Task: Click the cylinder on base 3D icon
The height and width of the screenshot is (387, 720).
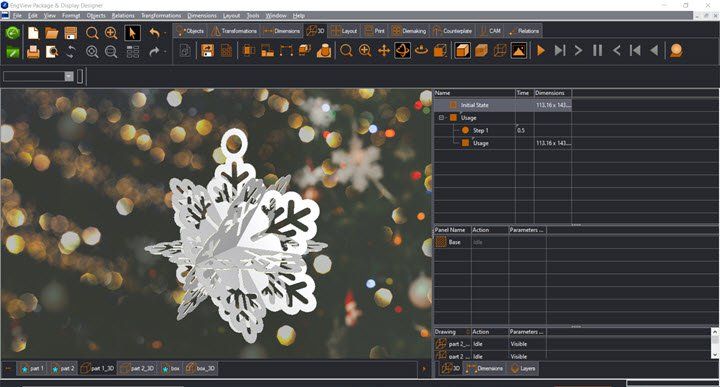Action: tap(324, 50)
